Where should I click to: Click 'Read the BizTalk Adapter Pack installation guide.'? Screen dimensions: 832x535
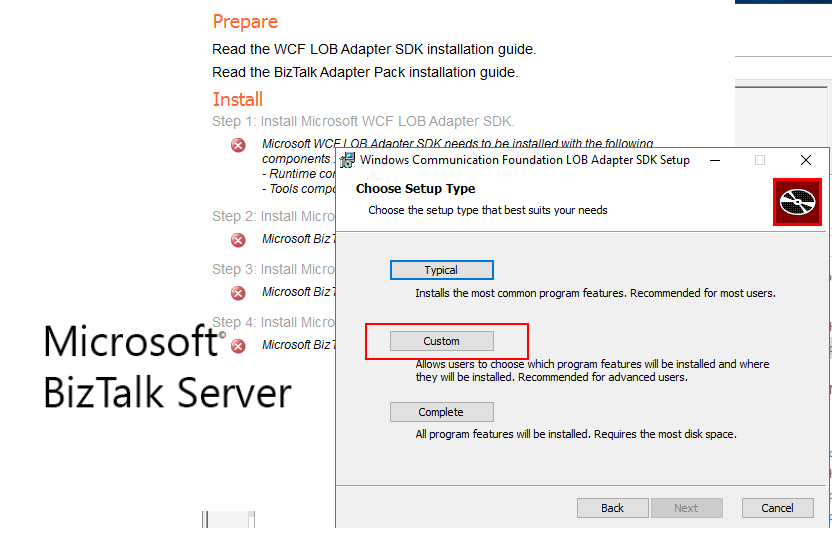[x=365, y=72]
